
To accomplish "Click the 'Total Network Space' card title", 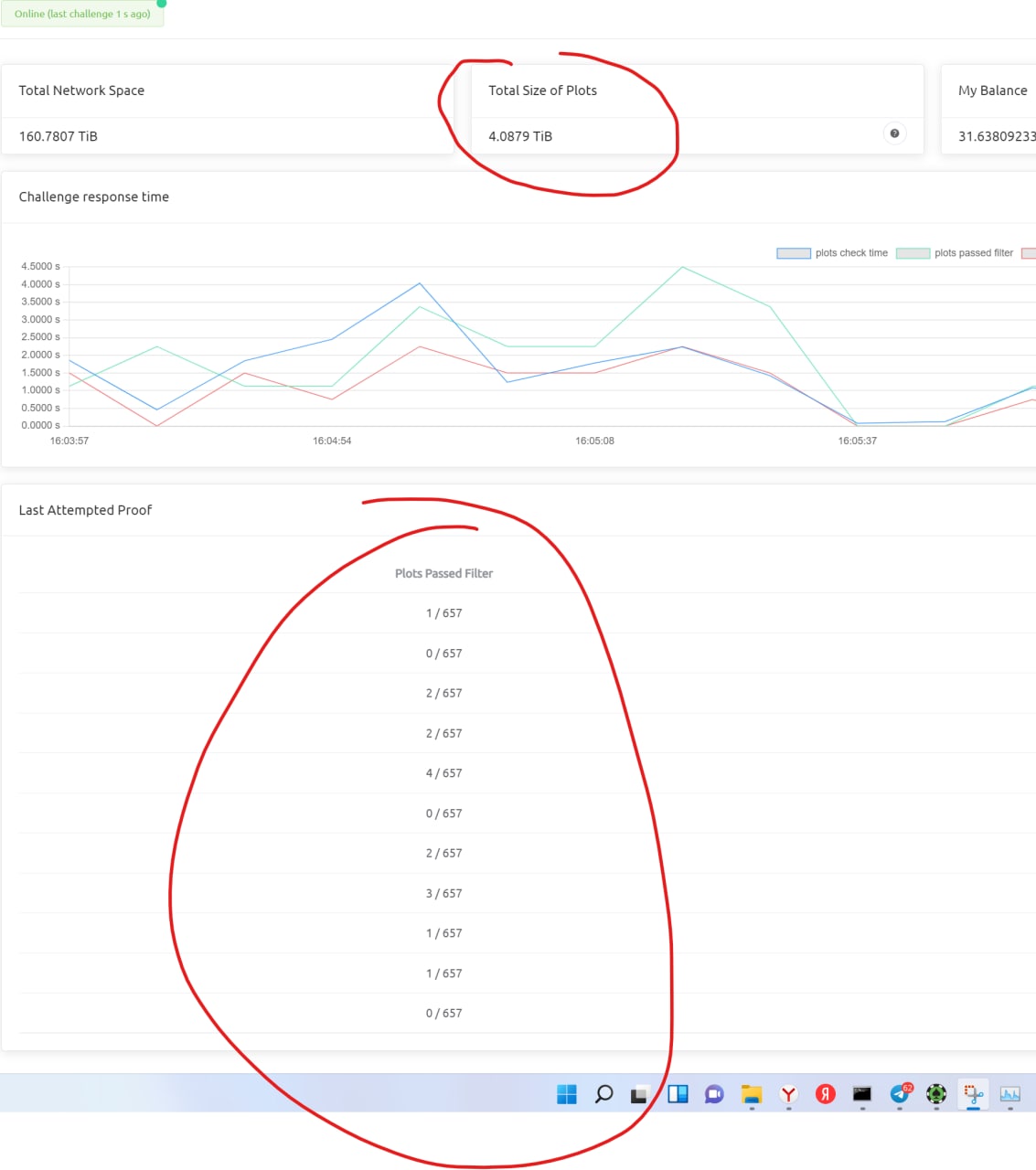I will pos(81,90).
